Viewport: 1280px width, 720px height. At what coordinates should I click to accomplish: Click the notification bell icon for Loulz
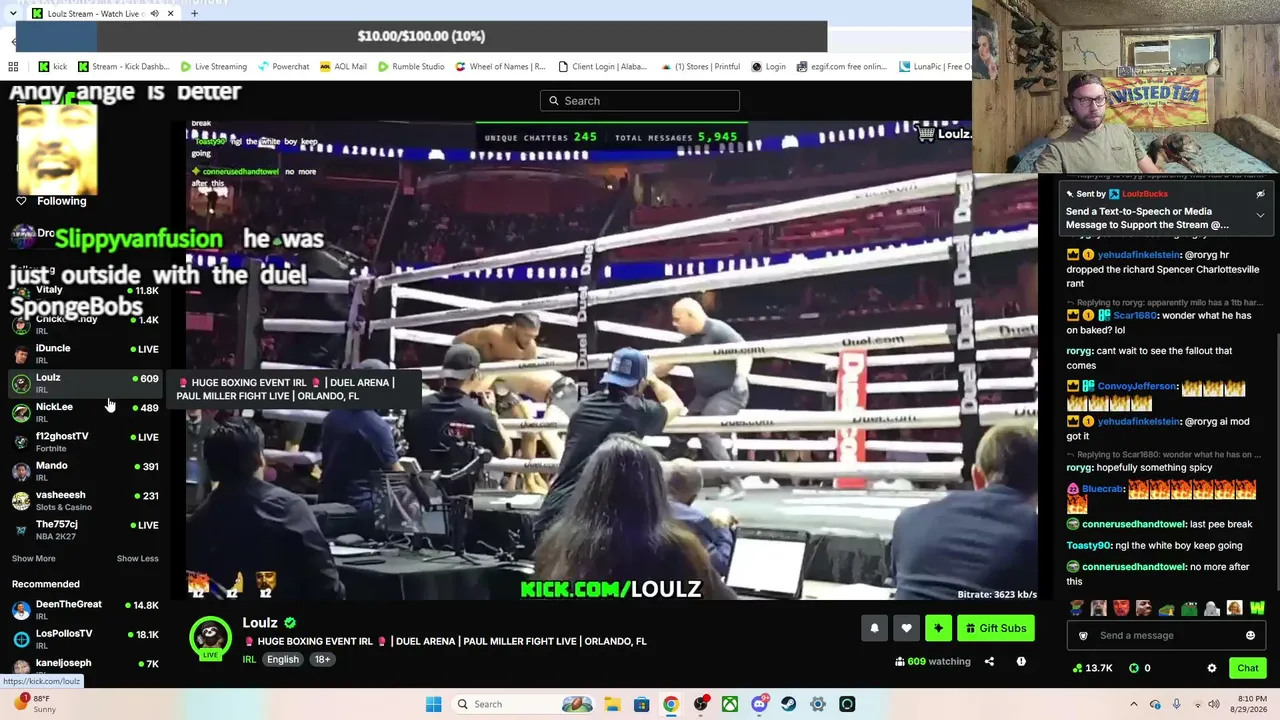[874, 628]
